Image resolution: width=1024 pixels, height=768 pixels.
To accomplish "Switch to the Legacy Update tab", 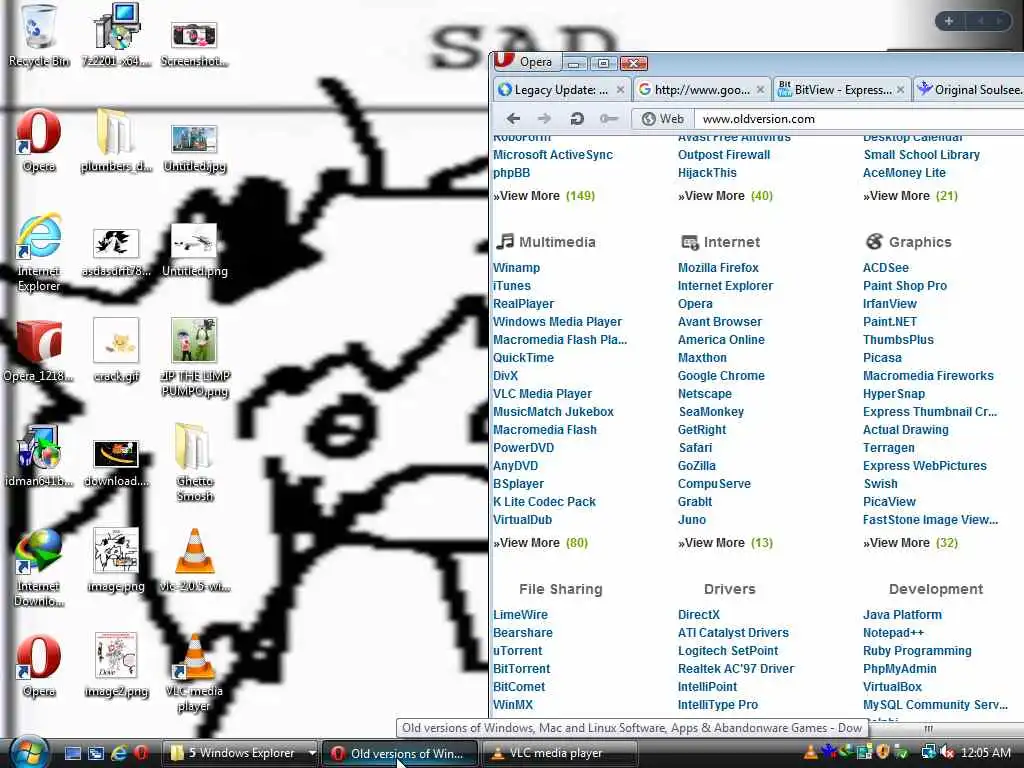I will 560,89.
